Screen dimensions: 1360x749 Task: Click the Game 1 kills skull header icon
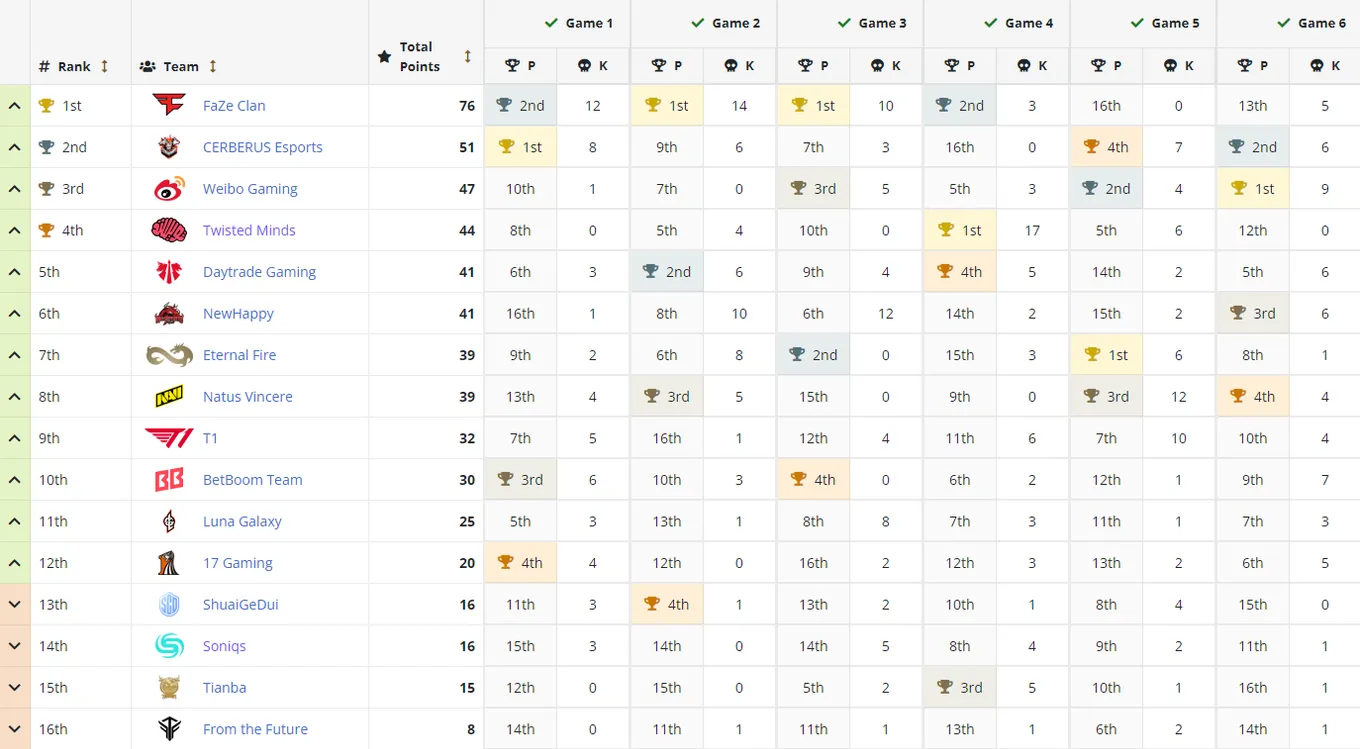pyautogui.click(x=585, y=65)
